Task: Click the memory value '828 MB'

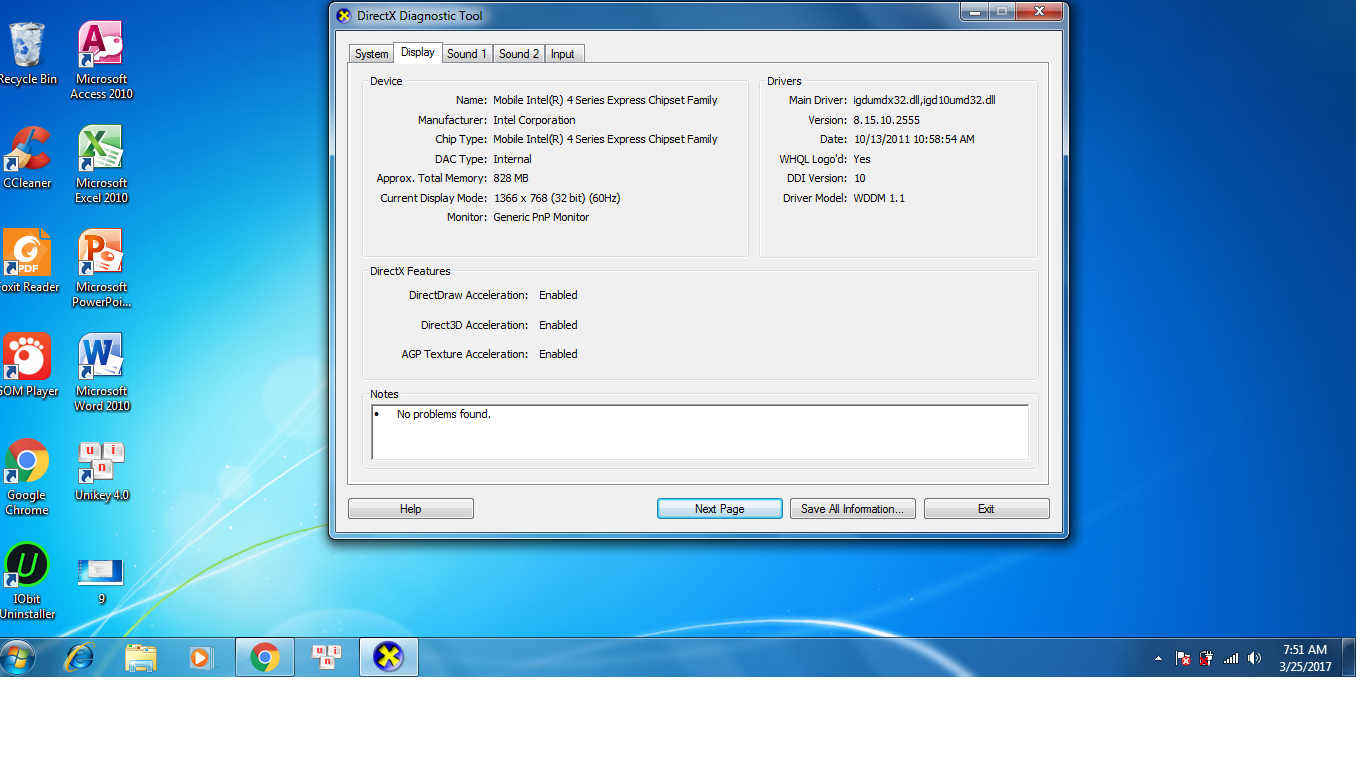Action: point(511,178)
